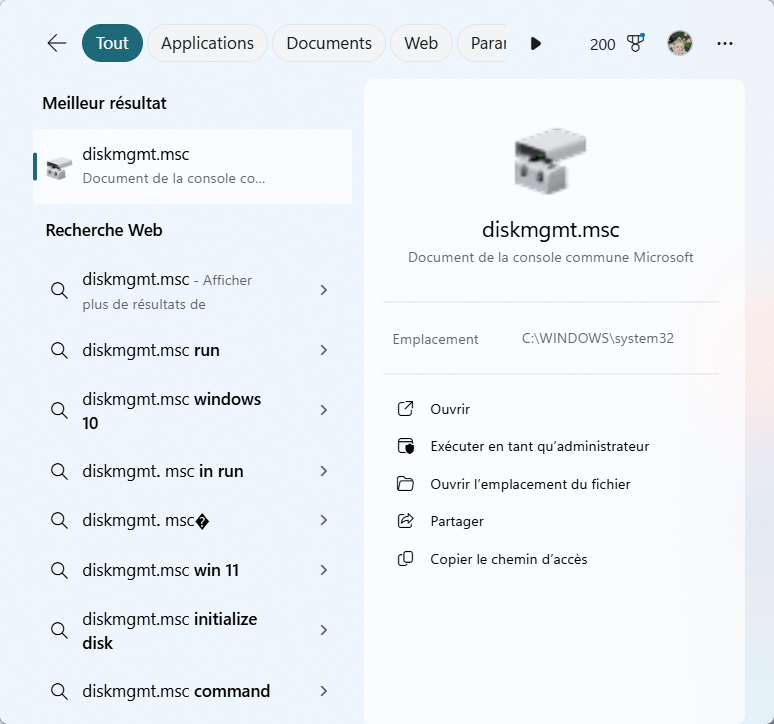Expand chevron beside diskmgmt. msc� suggestion
774x724 pixels.
point(324,520)
